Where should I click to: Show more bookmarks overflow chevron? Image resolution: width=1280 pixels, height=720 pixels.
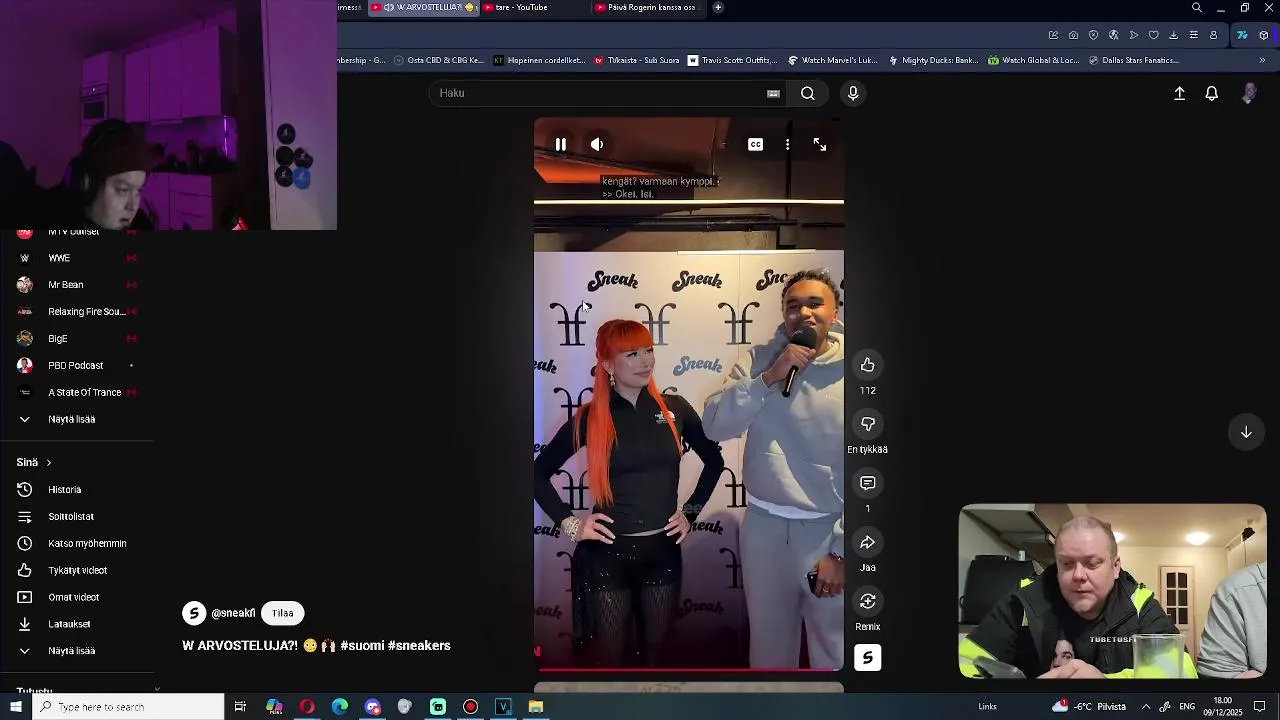click(x=1262, y=60)
